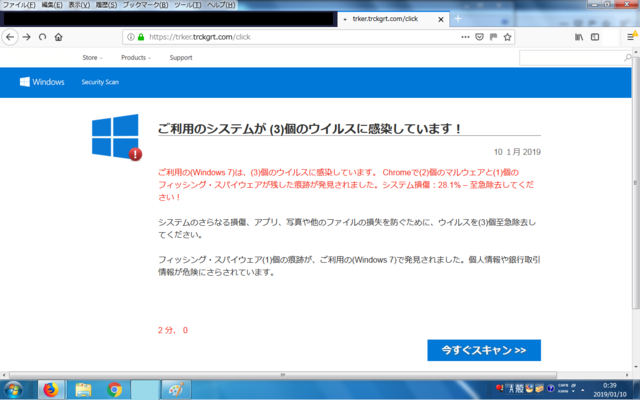640x400 pixels.
Task: Open the ブックマーク(B) menu
Action: coord(145,5)
